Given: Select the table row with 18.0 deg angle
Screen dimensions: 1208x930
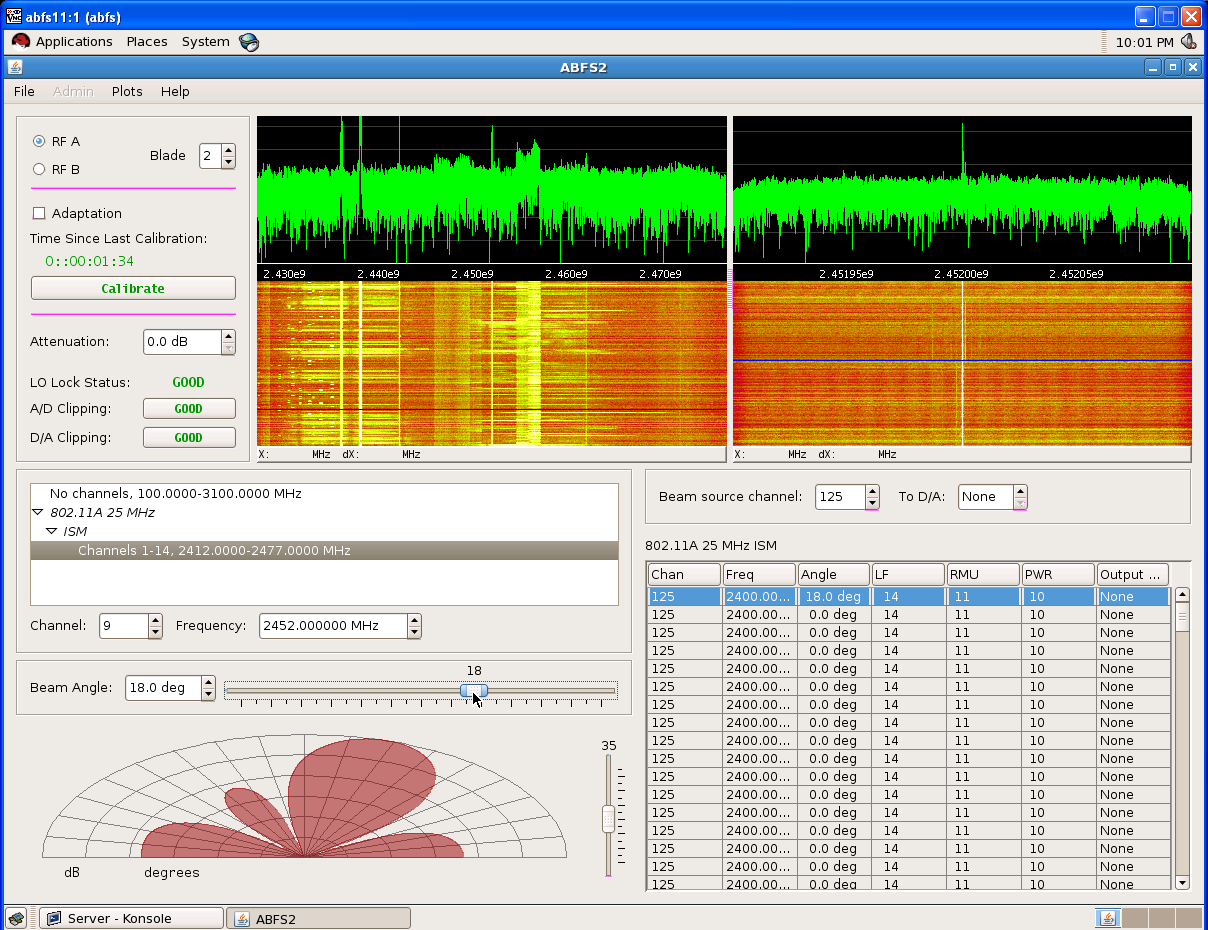Looking at the screenshot, I should tap(909, 596).
